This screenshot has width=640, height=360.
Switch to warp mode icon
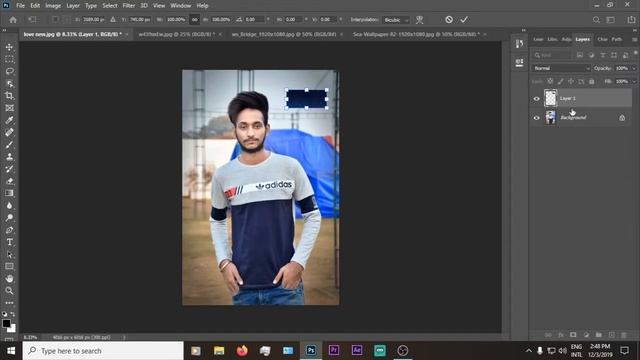click(x=419, y=20)
